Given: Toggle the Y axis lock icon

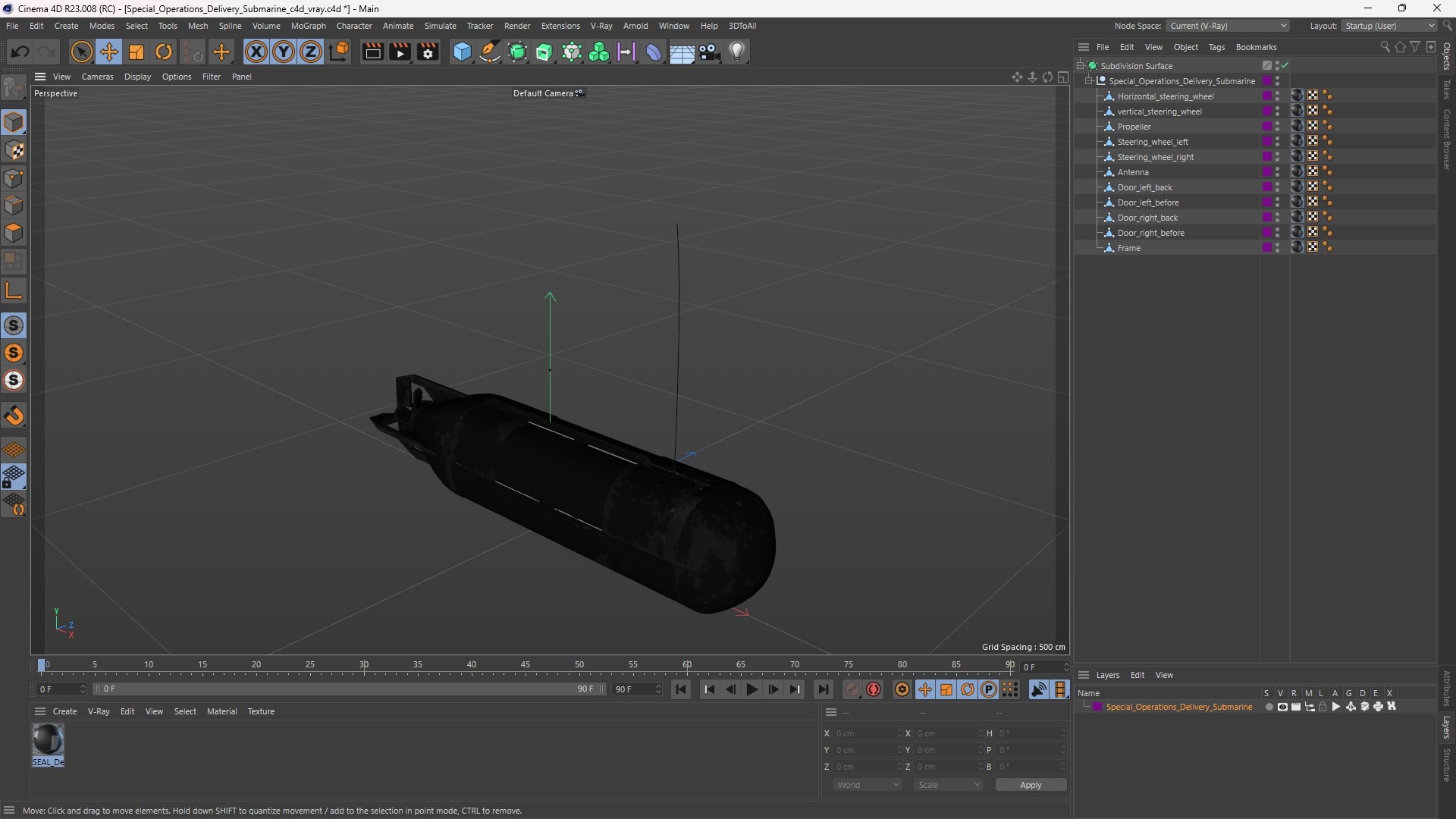Looking at the screenshot, I should [x=284, y=52].
